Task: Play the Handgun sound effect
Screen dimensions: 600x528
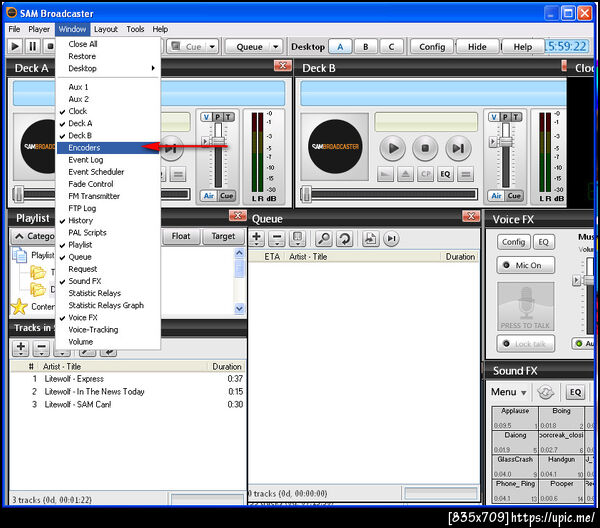Action: point(561,466)
